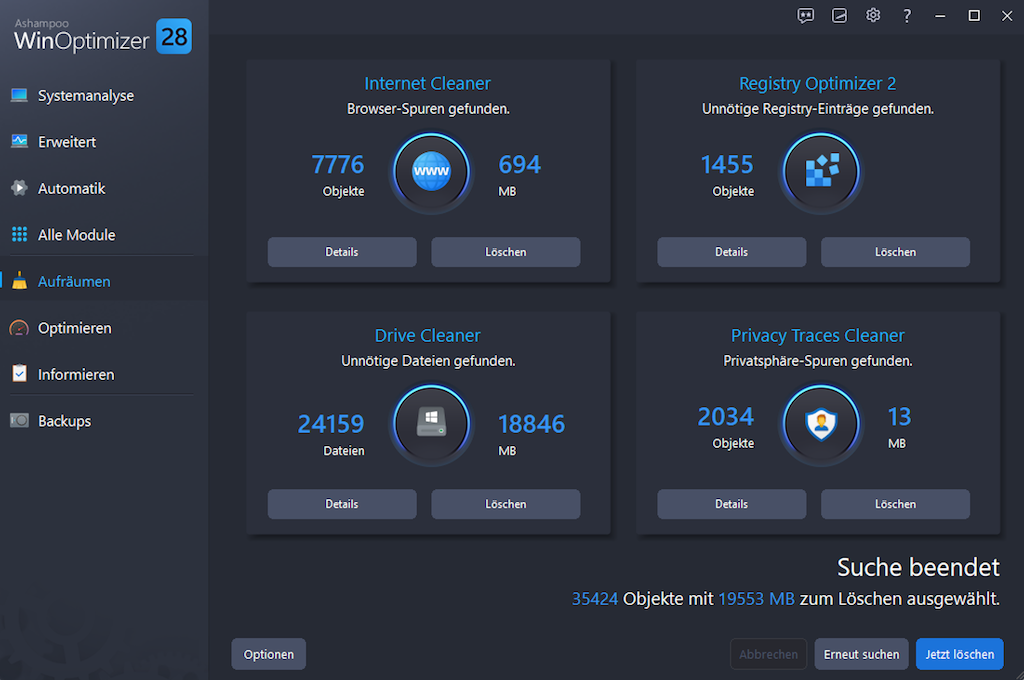The height and width of the screenshot is (680, 1024).
Task: Click Erneut suchen to rescan
Action: 861,654
